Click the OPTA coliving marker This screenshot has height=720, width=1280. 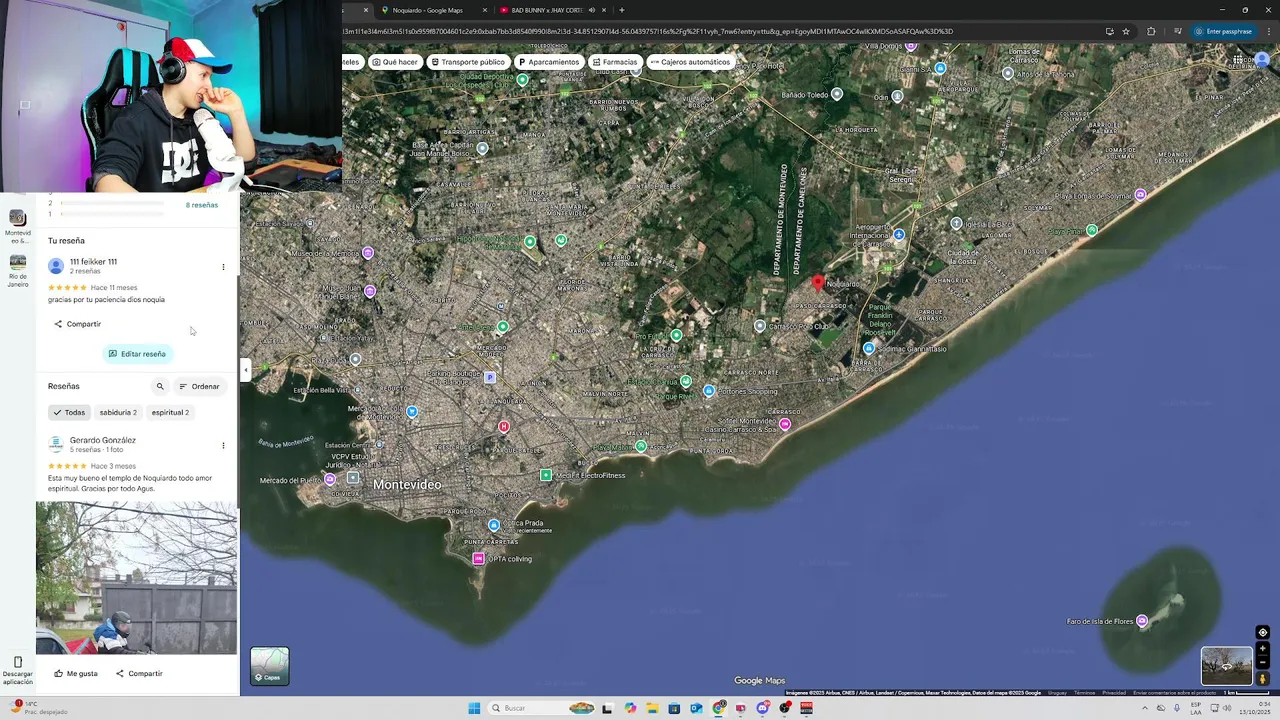pos(479,559)
